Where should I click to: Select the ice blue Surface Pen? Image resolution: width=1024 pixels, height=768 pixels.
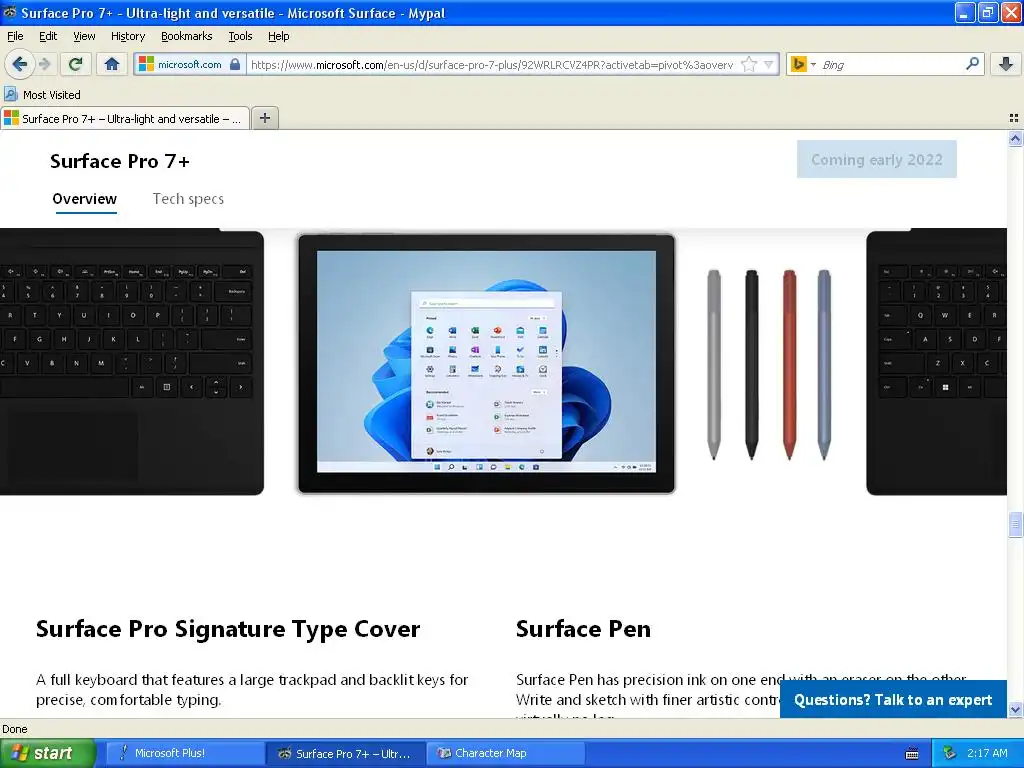click(824, 364)
